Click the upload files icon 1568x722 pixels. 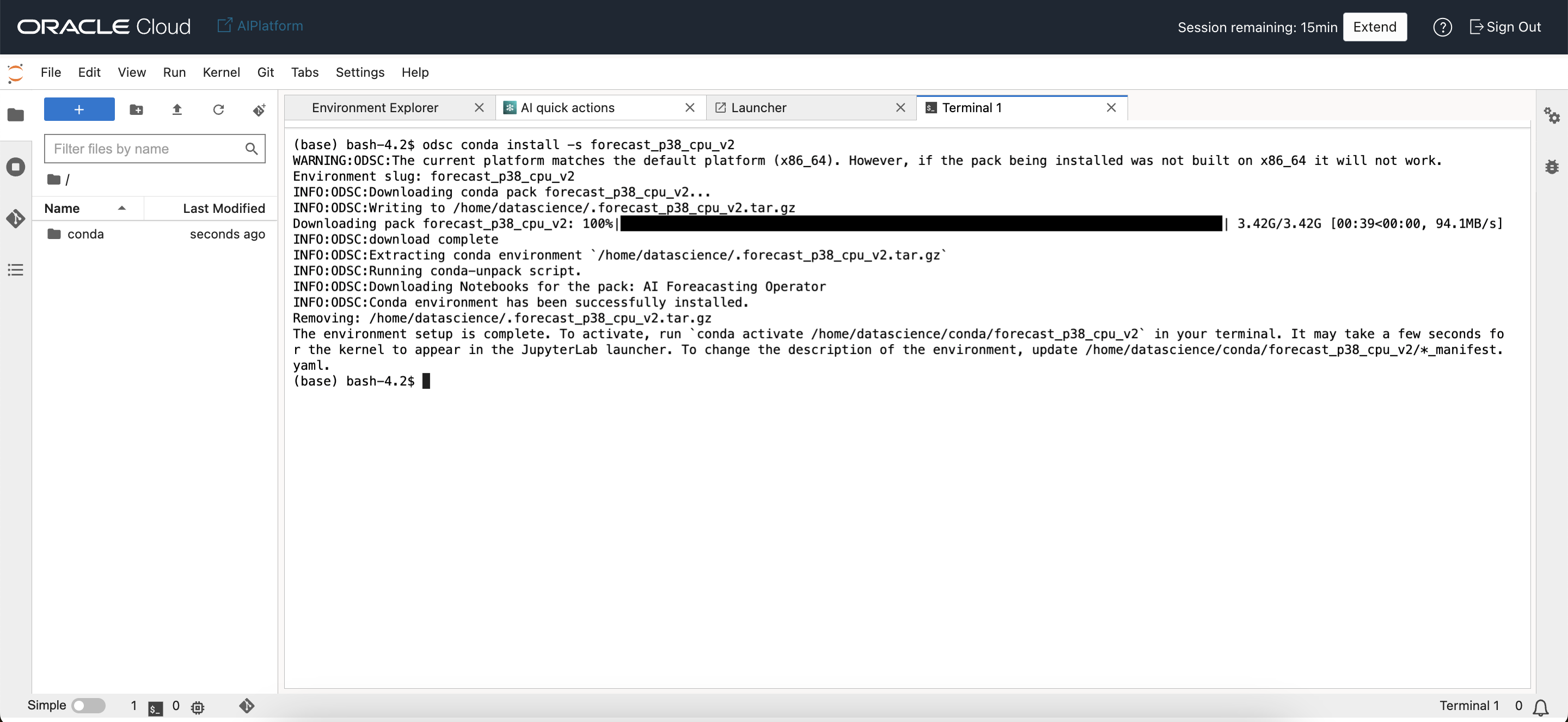click(x=177, y=109)
